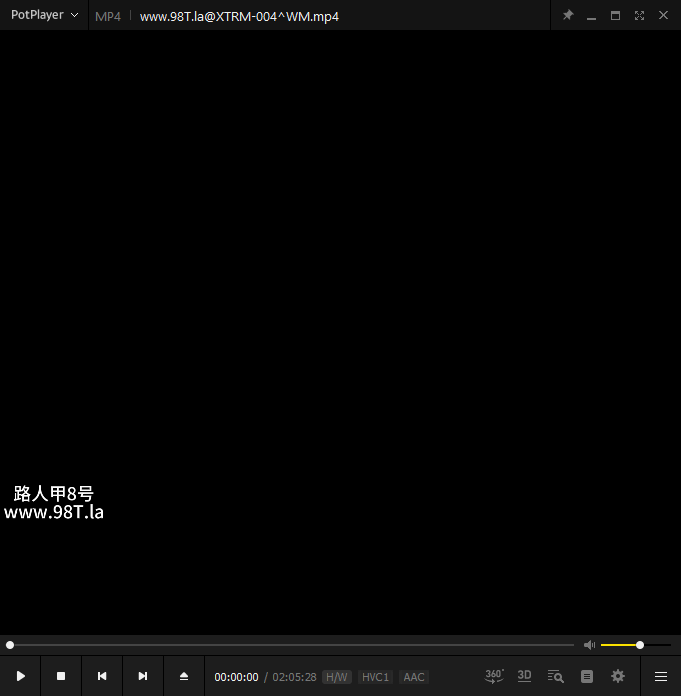Stop playback with the Stop button

pyautogui.click(x=61, y=676)
